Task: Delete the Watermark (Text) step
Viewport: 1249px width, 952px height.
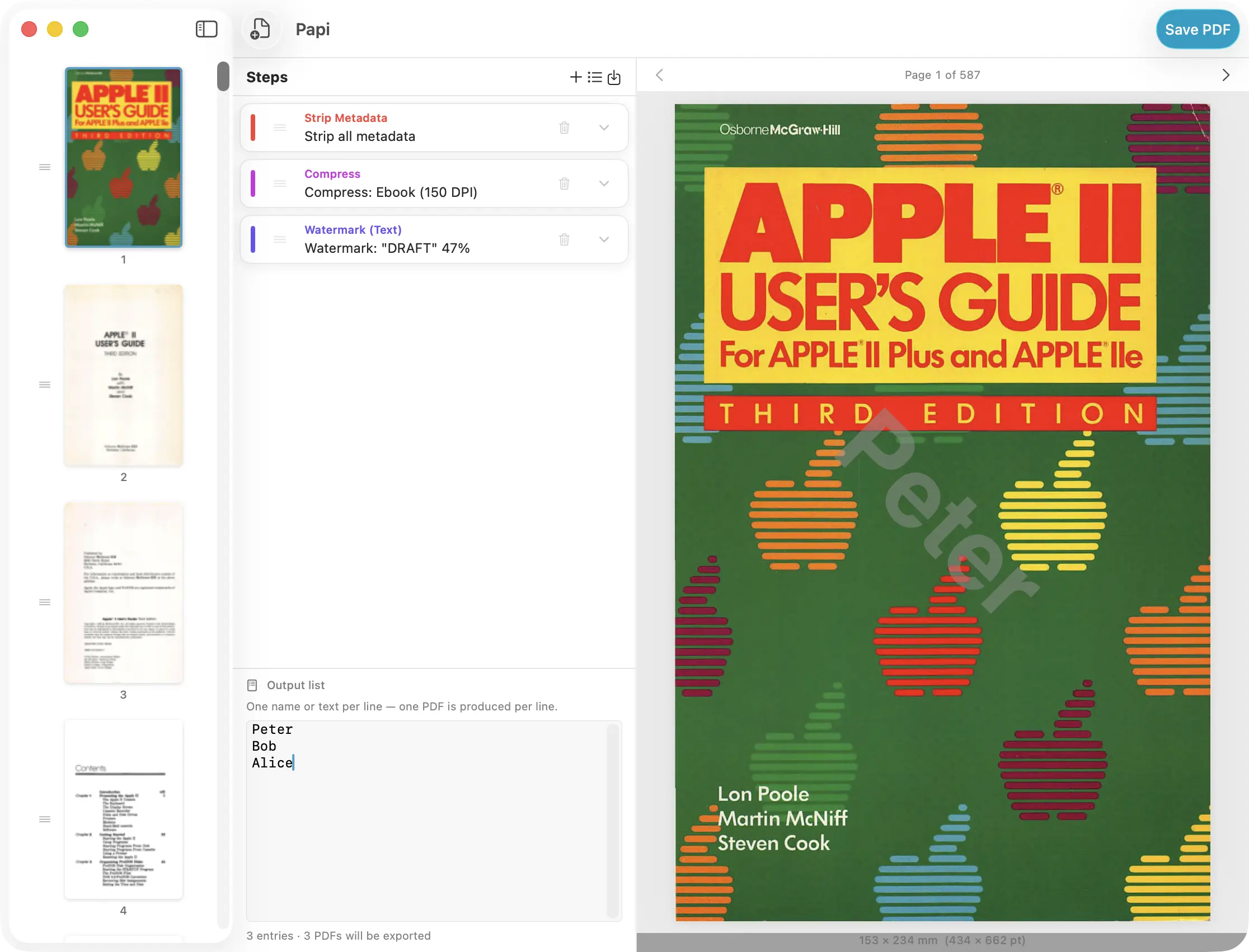Action: pos(564,239)
